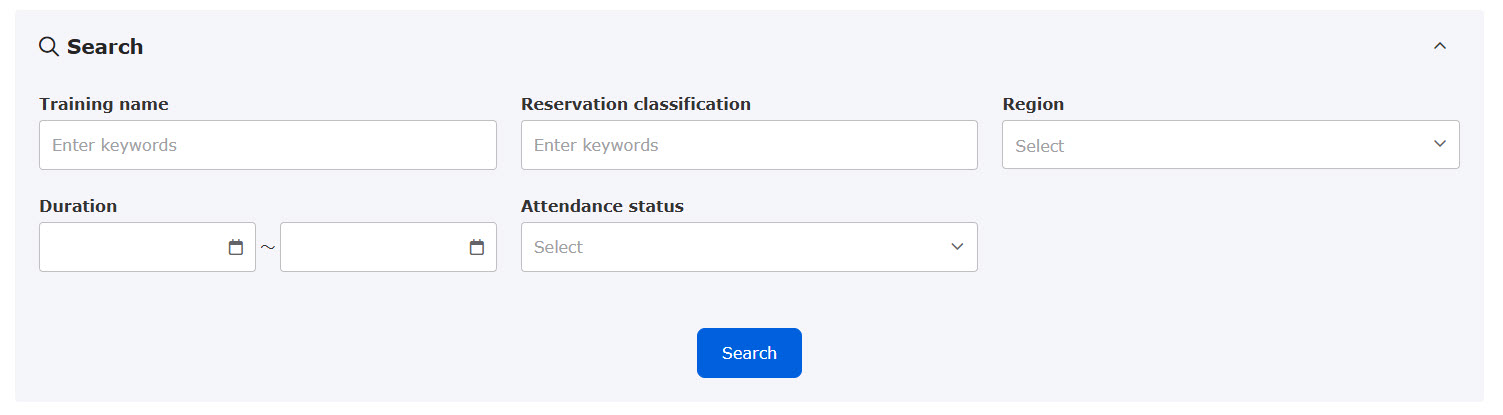Click the blue Search button
The width and height of the screenshot is (1503, 415).
[749, 353]
